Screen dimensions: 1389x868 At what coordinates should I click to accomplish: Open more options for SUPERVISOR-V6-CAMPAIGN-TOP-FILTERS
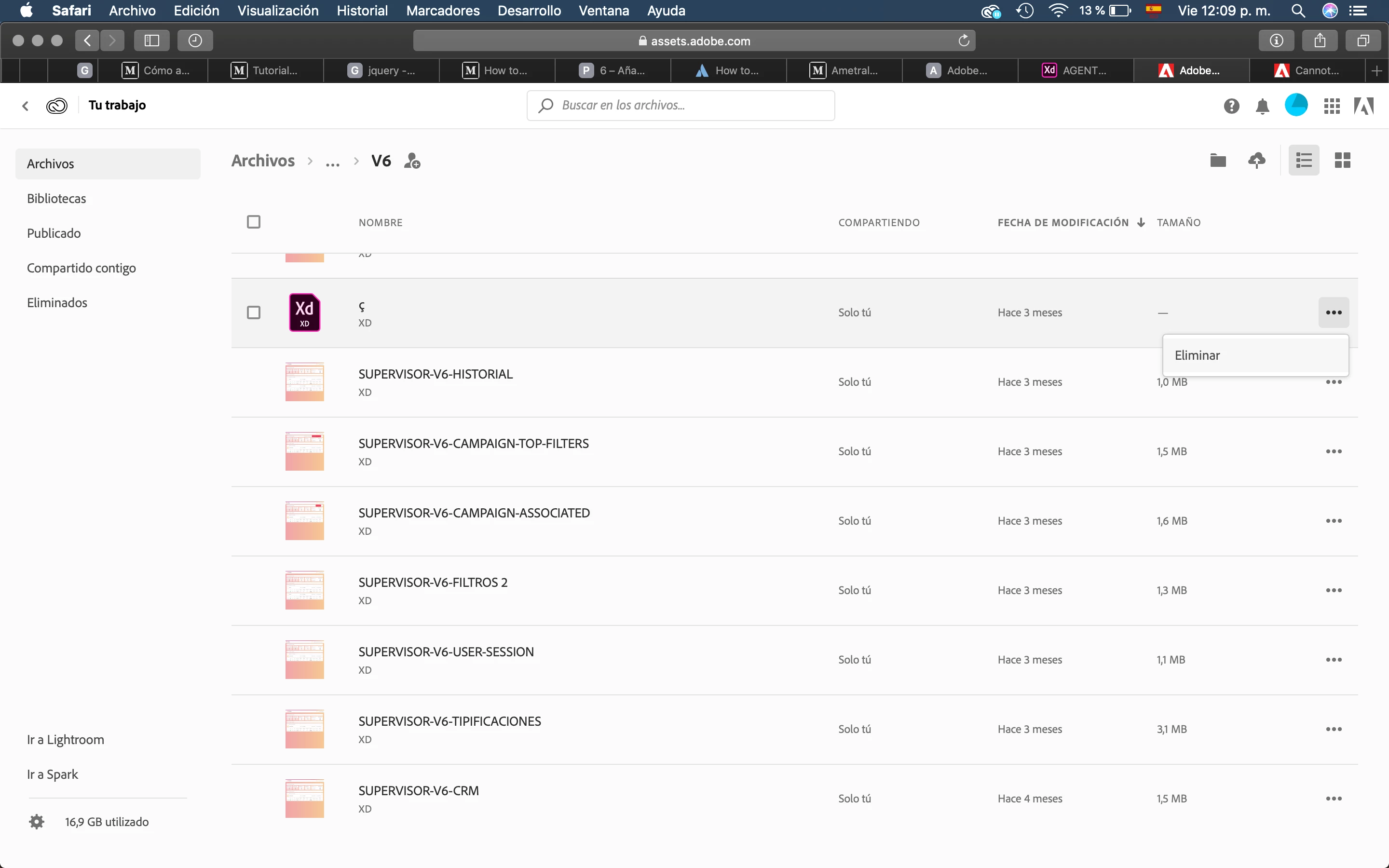pyautogui.click(x=1334, y=452)
